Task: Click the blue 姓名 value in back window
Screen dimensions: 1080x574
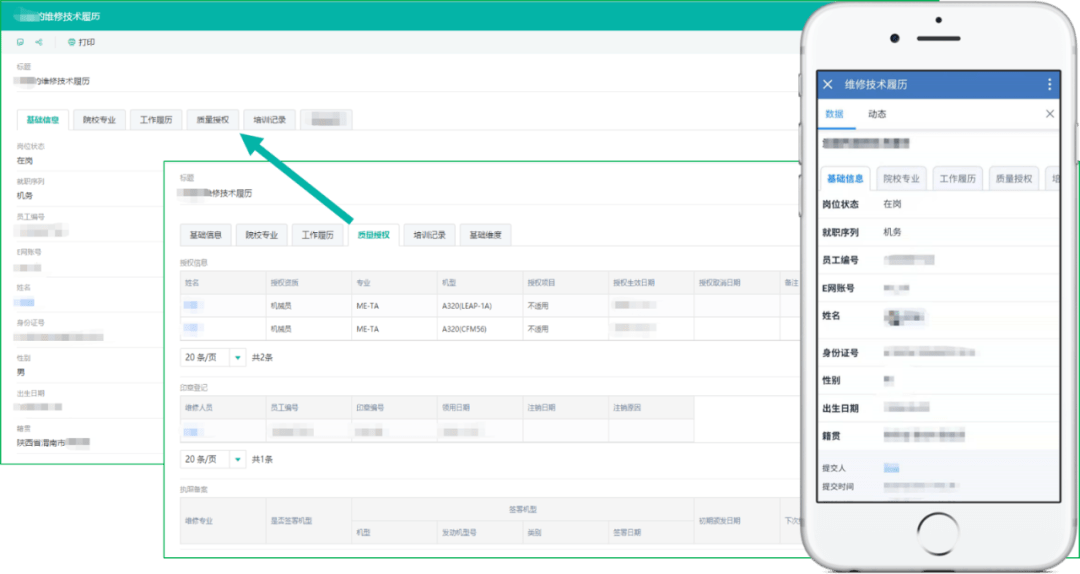Action: click(x=25, y=302)
